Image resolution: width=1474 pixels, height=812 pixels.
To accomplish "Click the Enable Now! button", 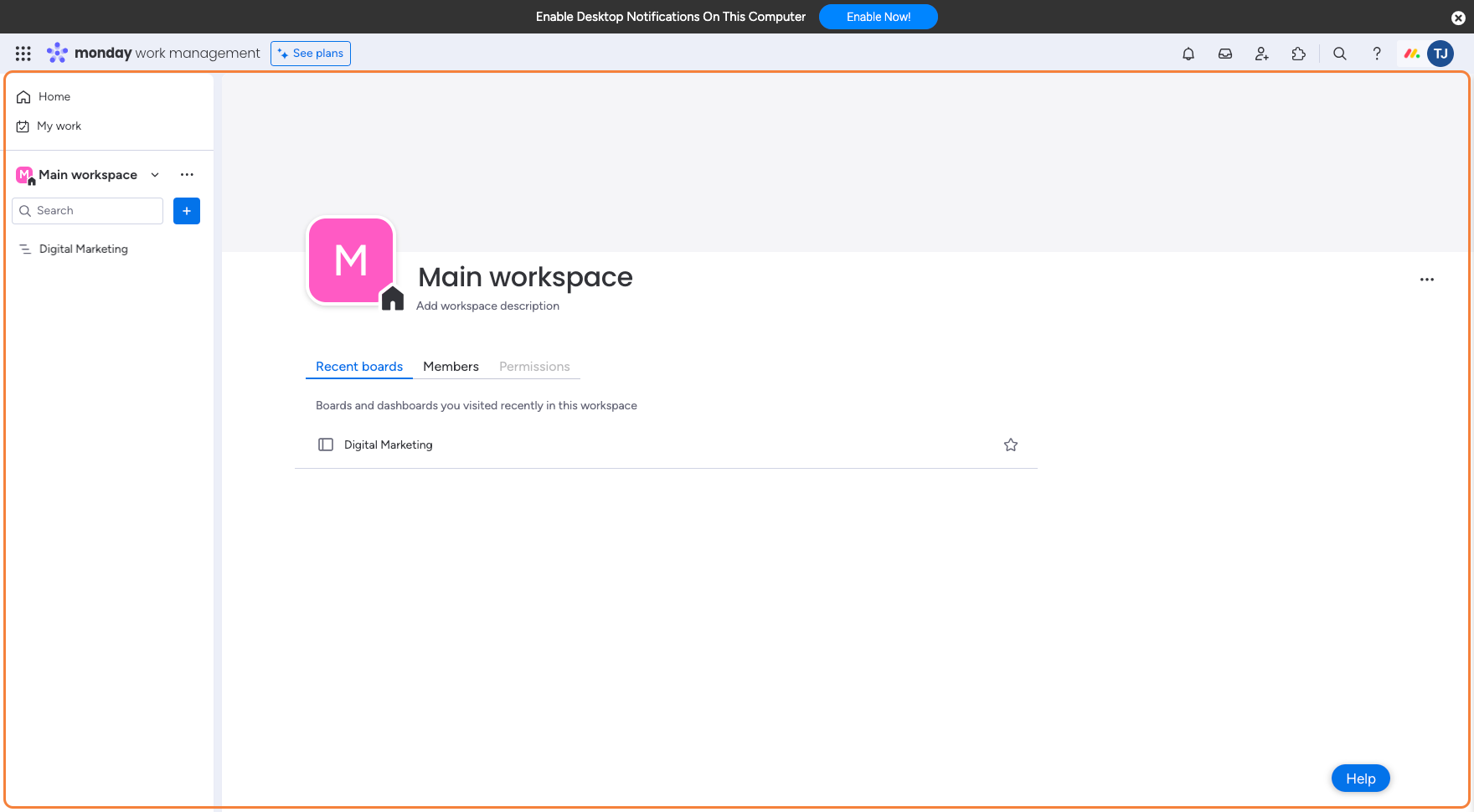I will pos(878,17).
